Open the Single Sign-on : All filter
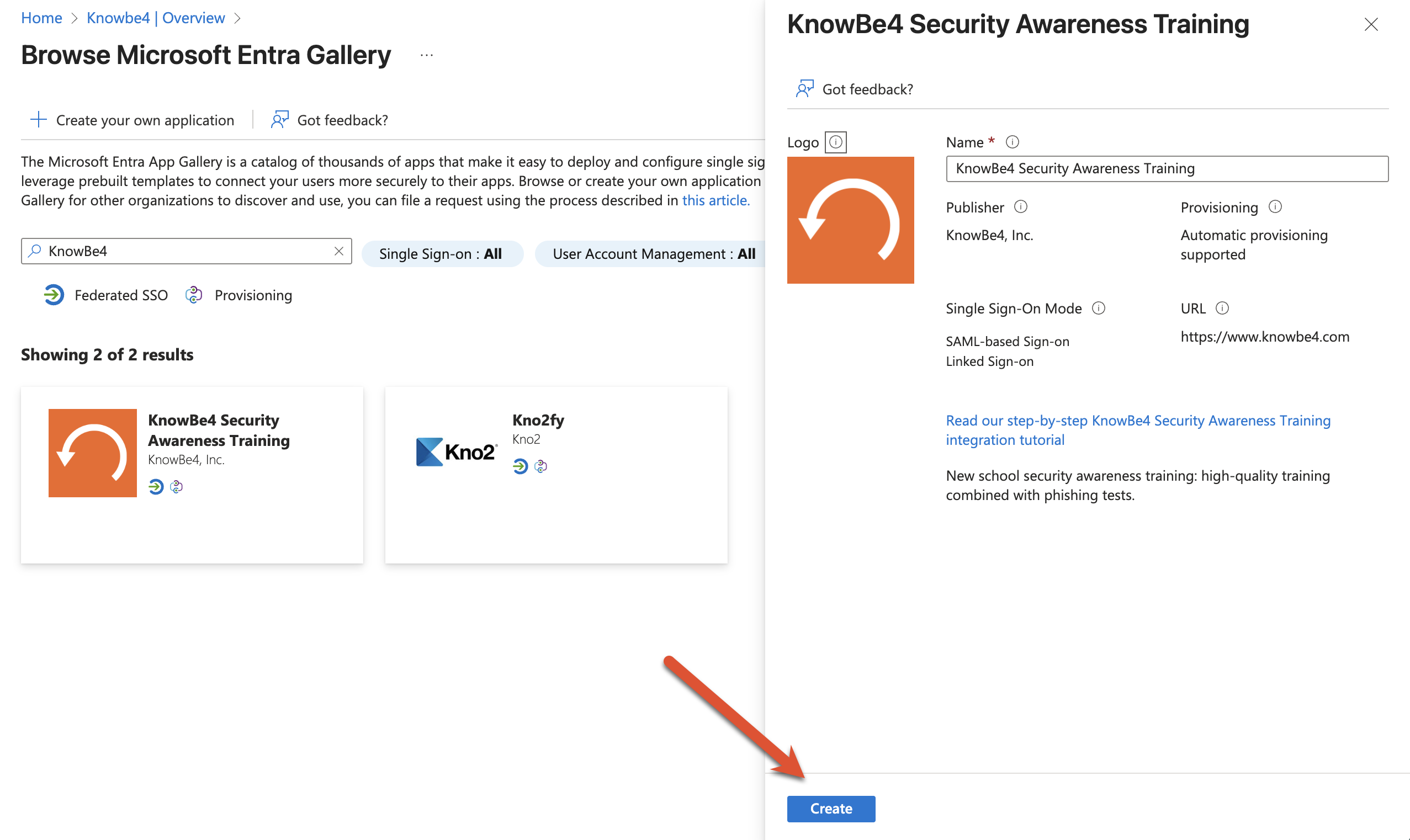 (x=443, y=253)
